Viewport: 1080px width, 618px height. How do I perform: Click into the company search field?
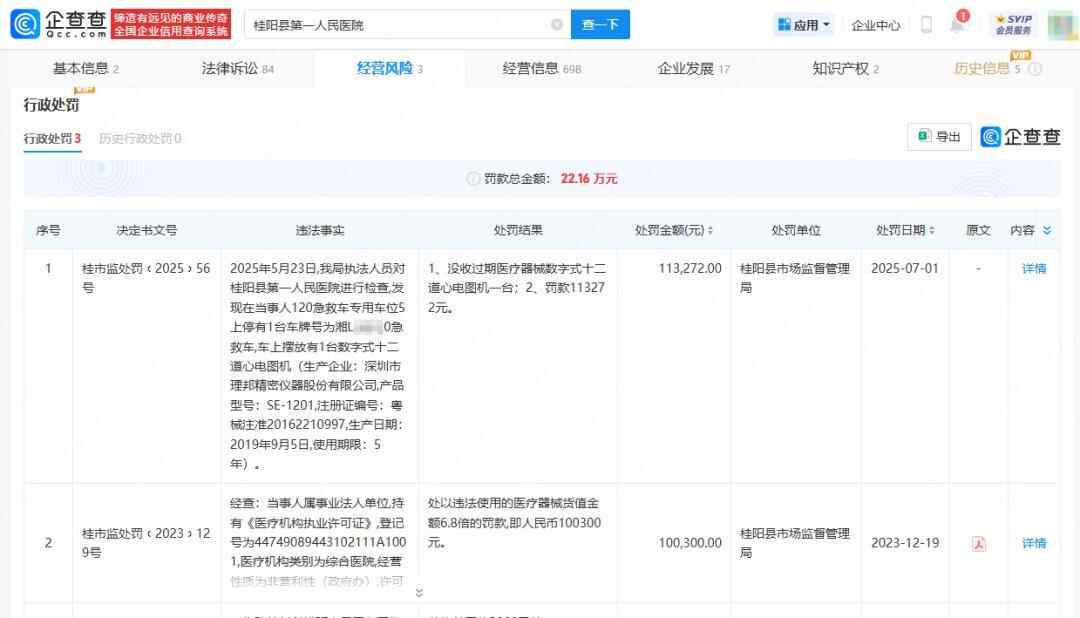click(x=395, y=25)
